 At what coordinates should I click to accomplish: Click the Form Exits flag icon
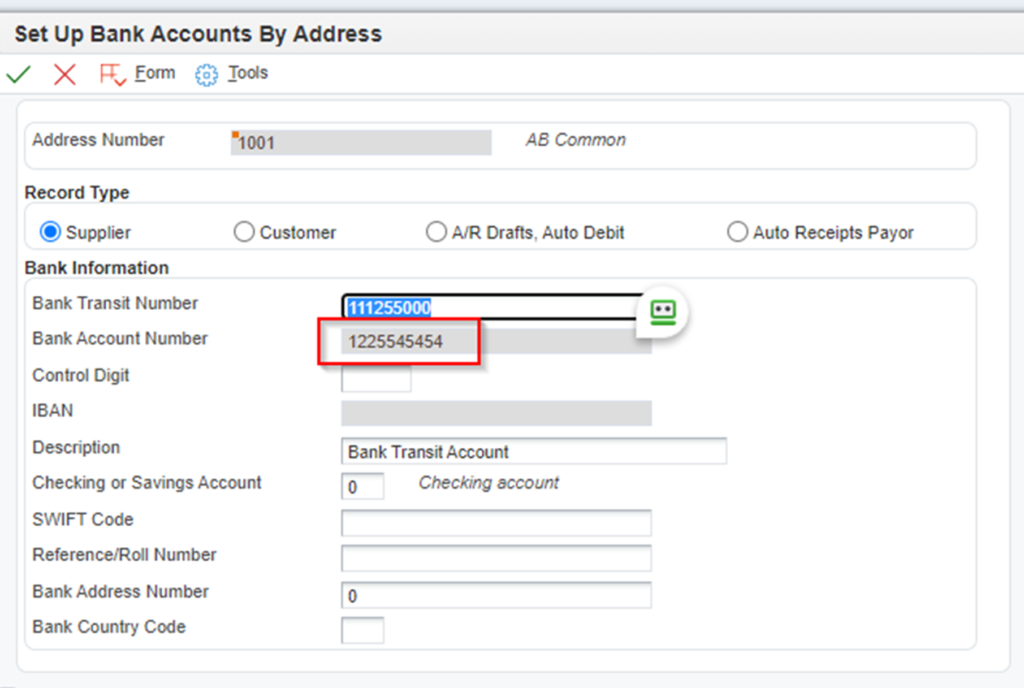point(112,73)
